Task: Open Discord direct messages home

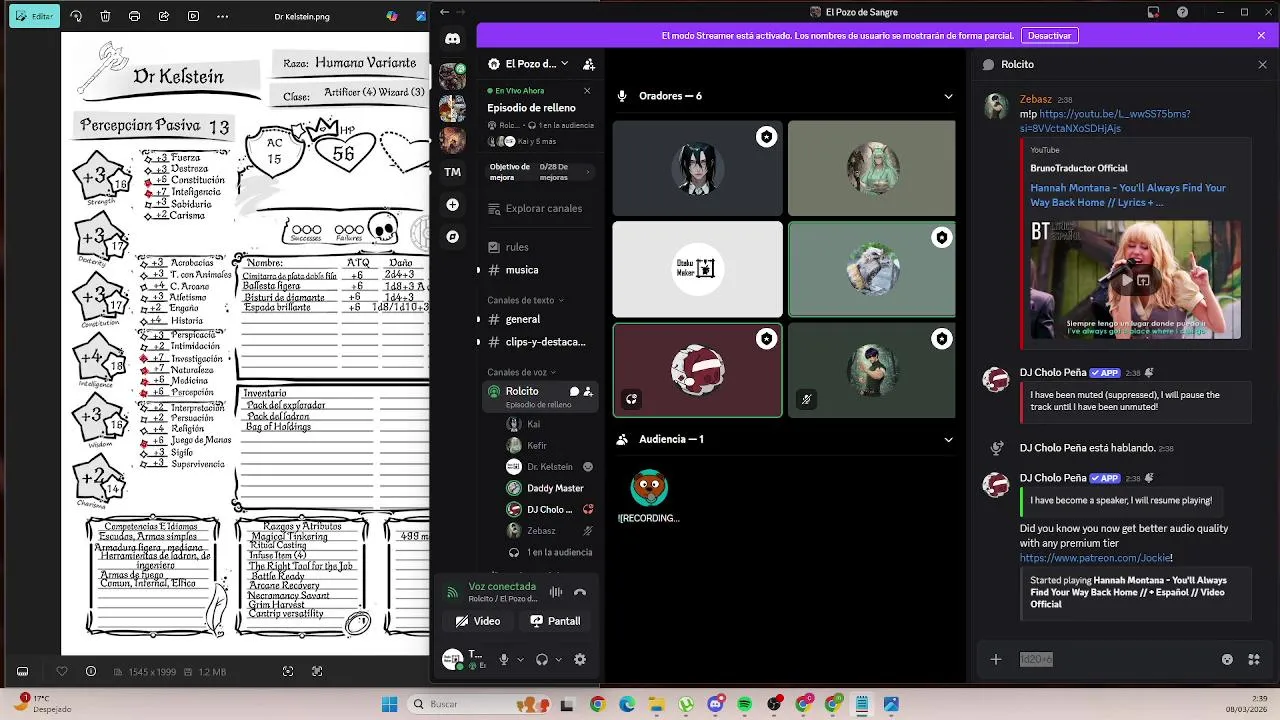Action: point(452,39)
